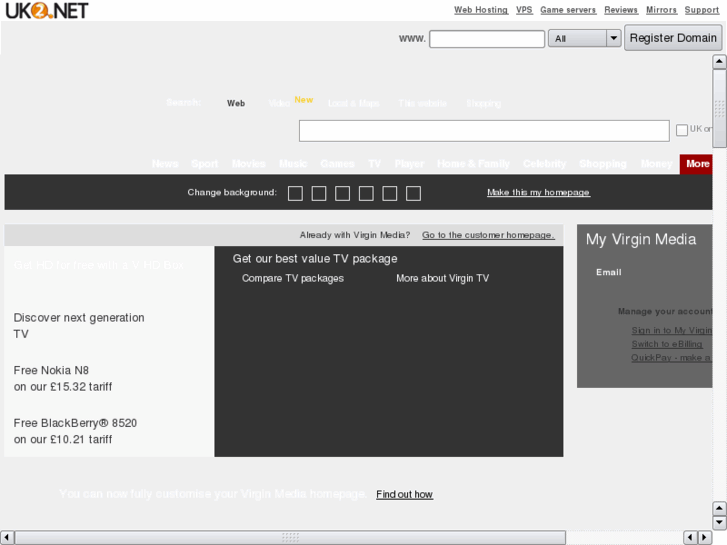Open the News navigation item
Screen dimensions: 727x545
[x=165, y=164]
